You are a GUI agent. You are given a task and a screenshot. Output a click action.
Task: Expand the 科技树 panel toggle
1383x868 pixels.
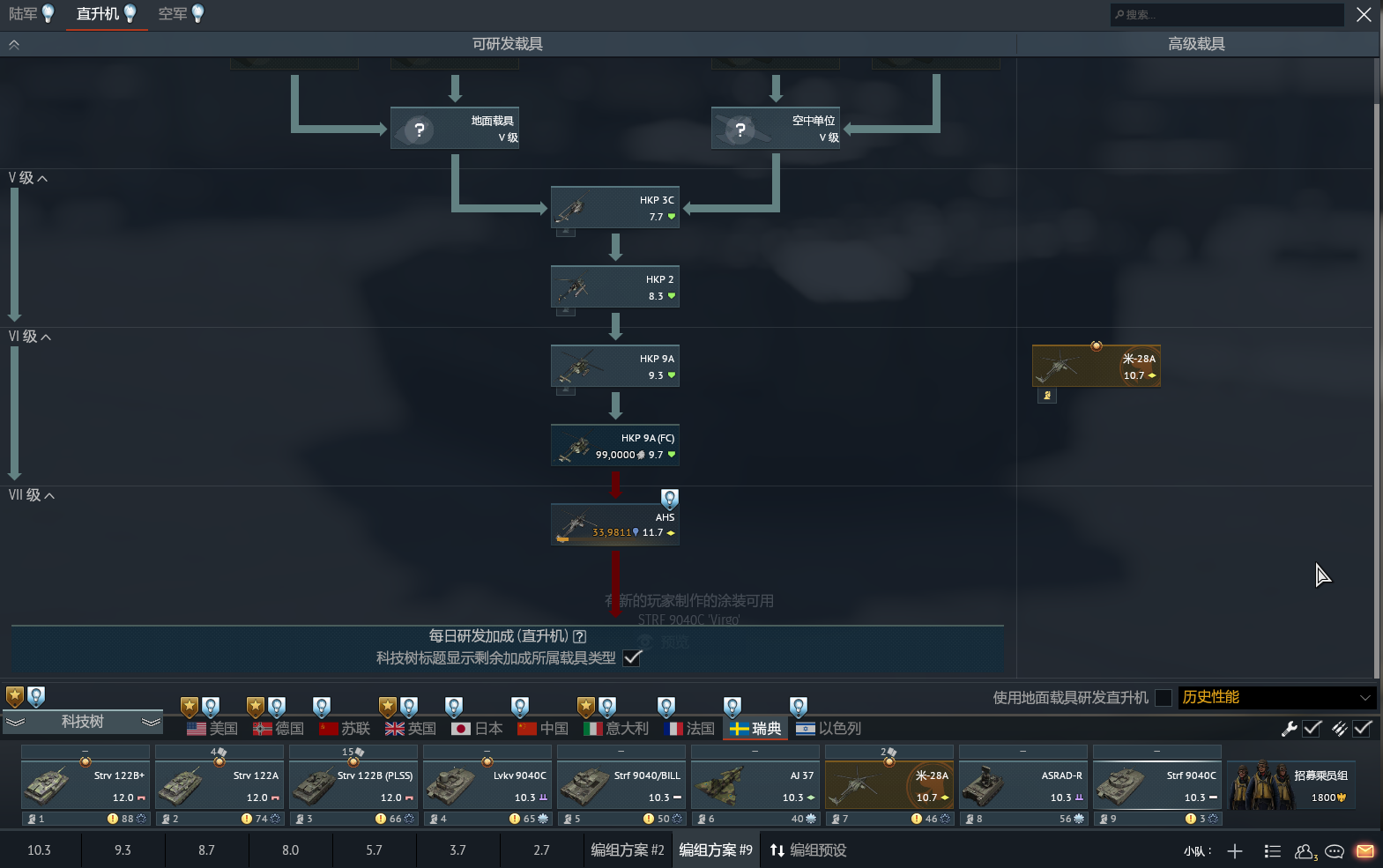tap(83, 722)
